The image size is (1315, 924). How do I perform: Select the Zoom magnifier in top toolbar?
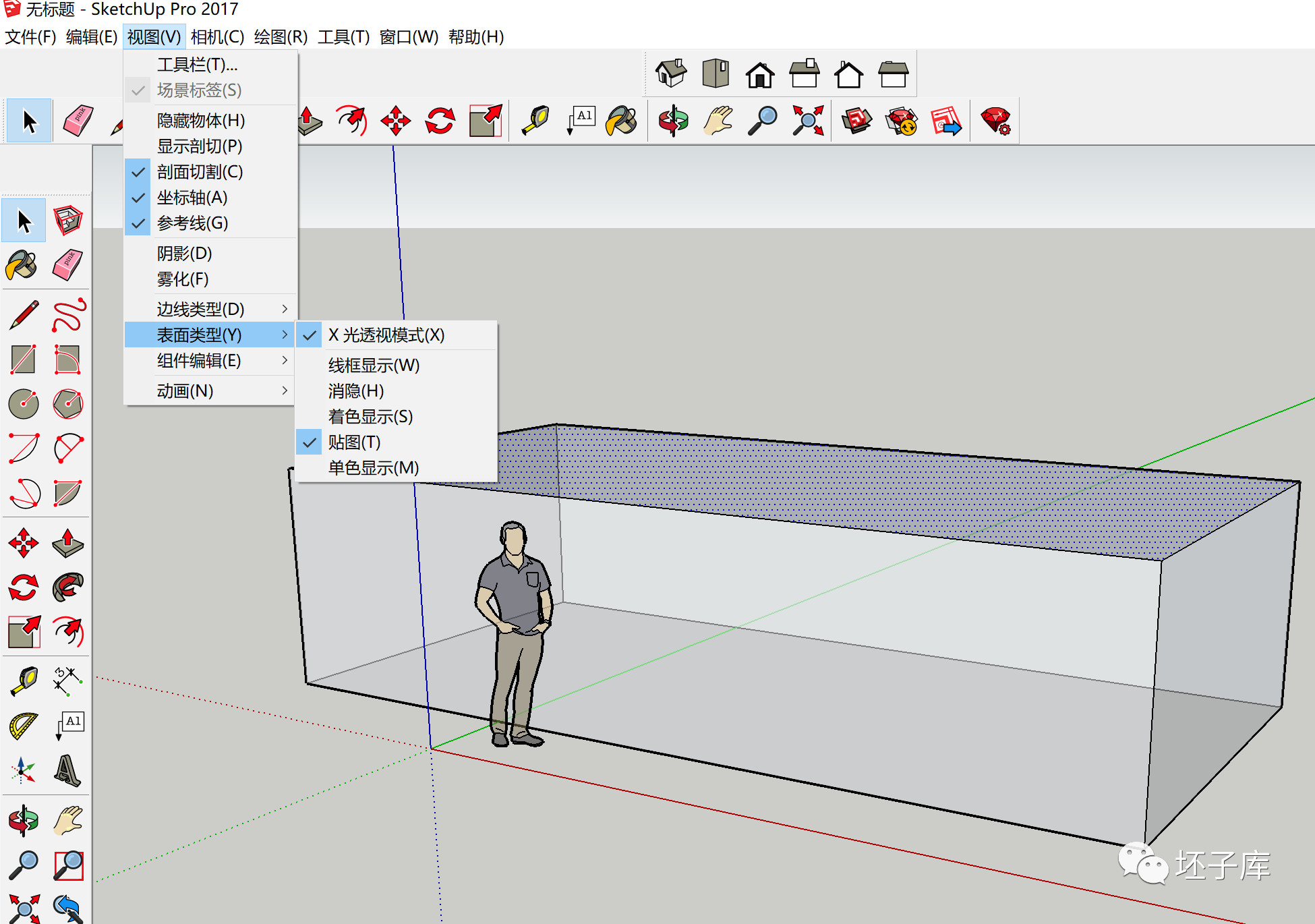pos(763,121)
